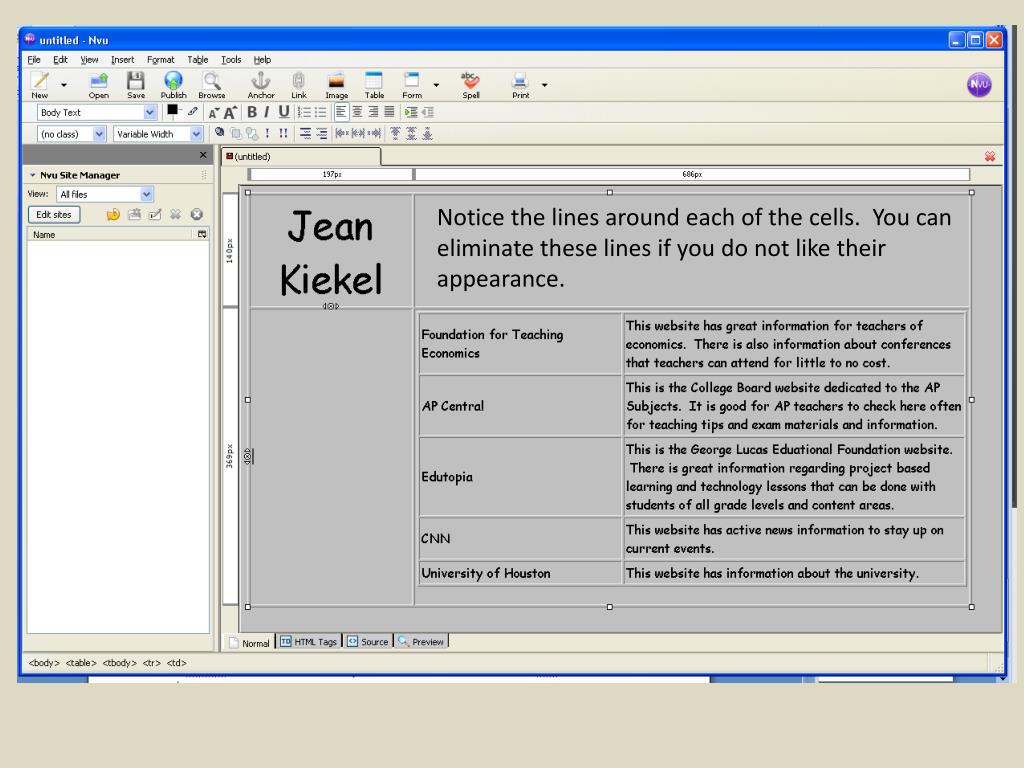
Task: Click the Image toolbar icon
Action: [x=336, y=85]
